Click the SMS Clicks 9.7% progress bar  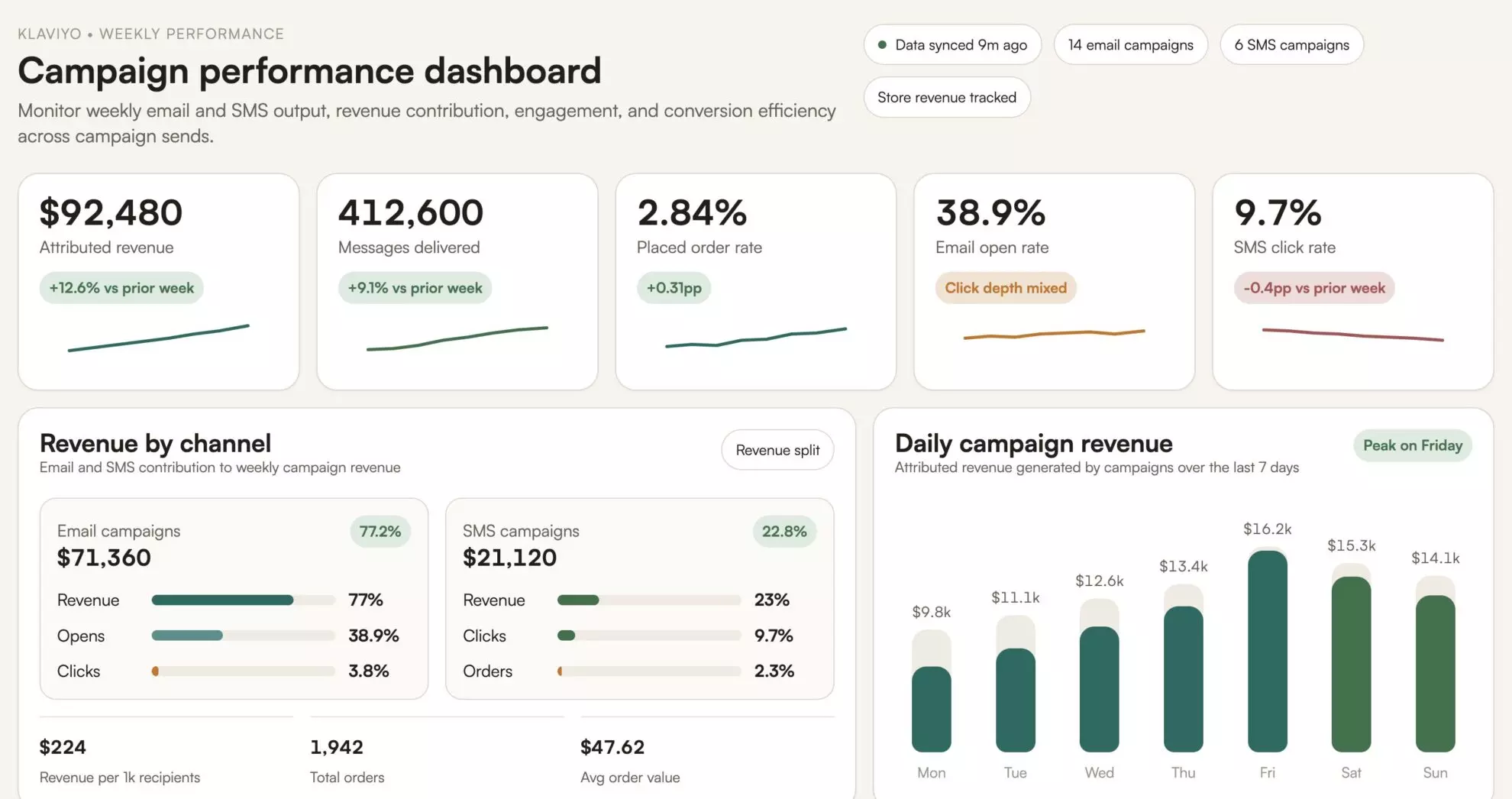649,636
